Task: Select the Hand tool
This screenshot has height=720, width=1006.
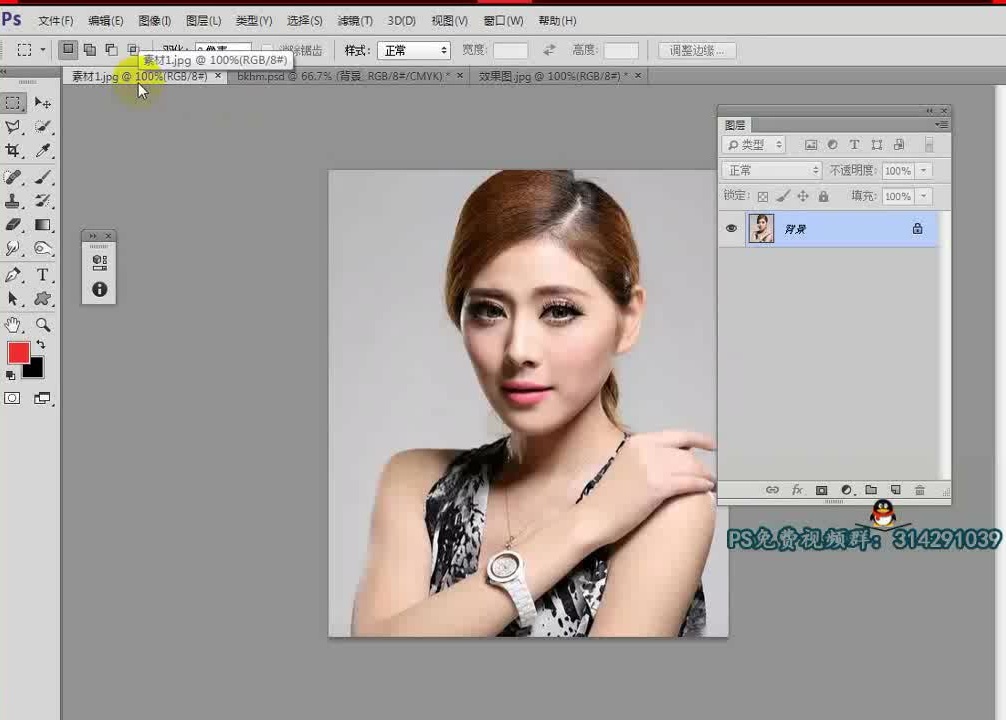Action: click(x=13, y=325)
